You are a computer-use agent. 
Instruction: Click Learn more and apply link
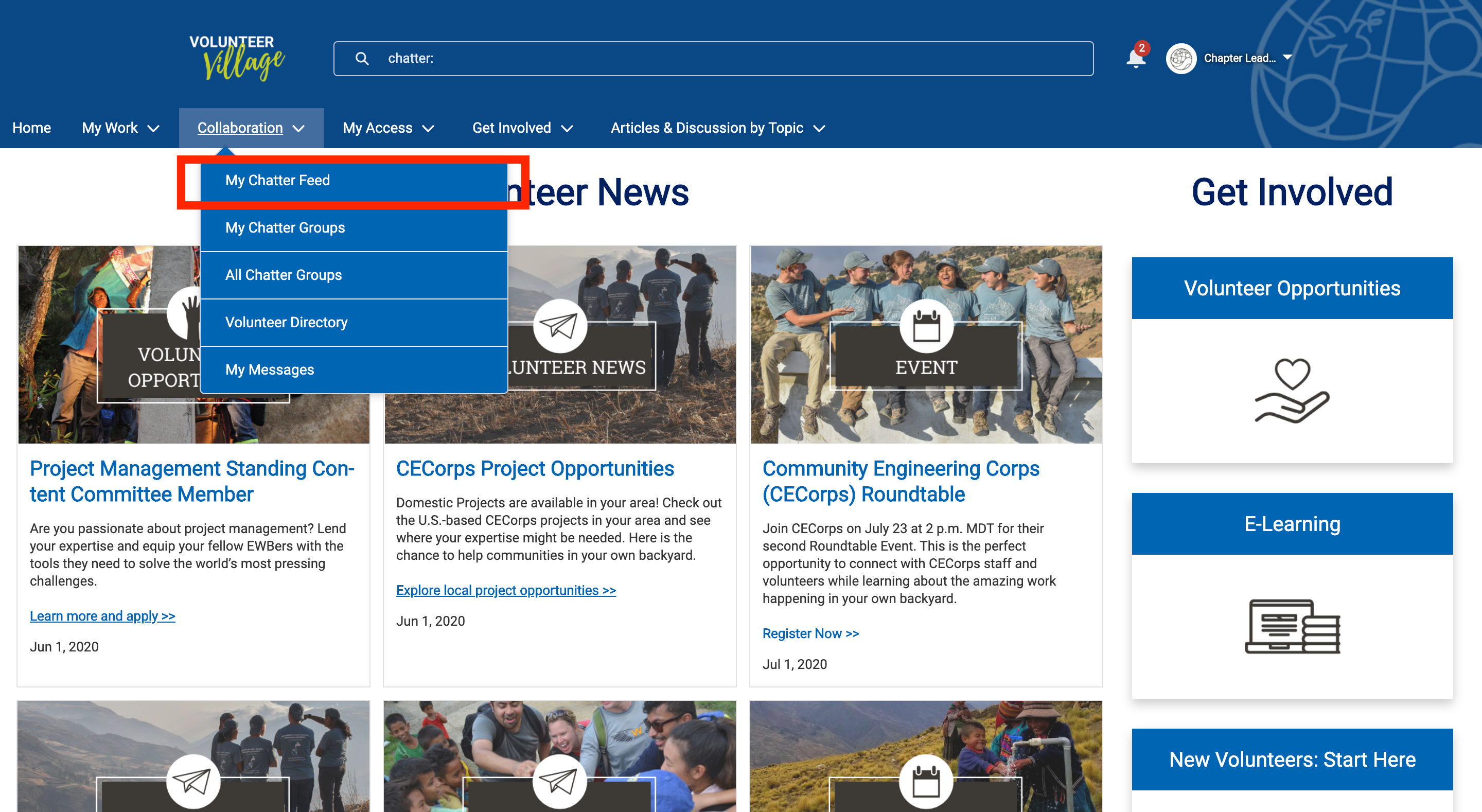[x=102, y=616]
